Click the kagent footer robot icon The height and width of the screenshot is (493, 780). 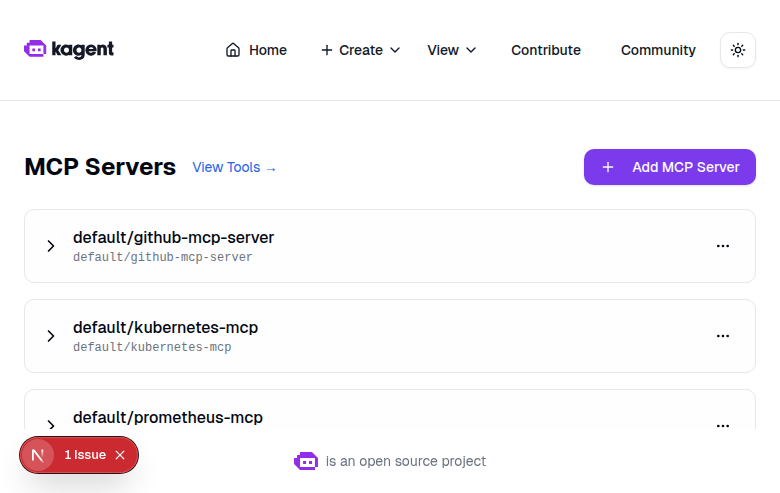pos(306,461)
